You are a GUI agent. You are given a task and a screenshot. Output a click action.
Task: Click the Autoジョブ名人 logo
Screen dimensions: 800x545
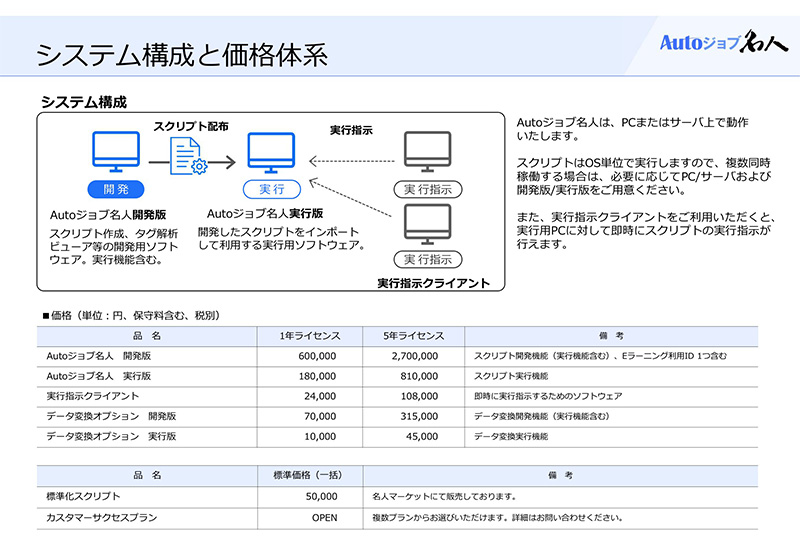(x=723, y=41)
